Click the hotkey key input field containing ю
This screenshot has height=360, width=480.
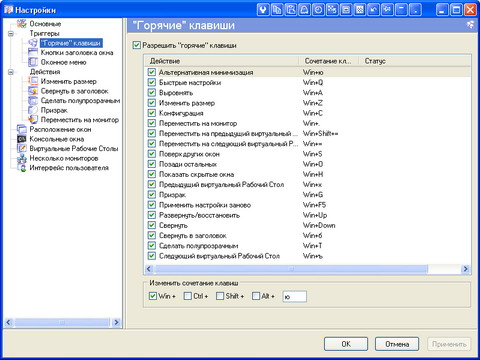[x=294, y=296]
